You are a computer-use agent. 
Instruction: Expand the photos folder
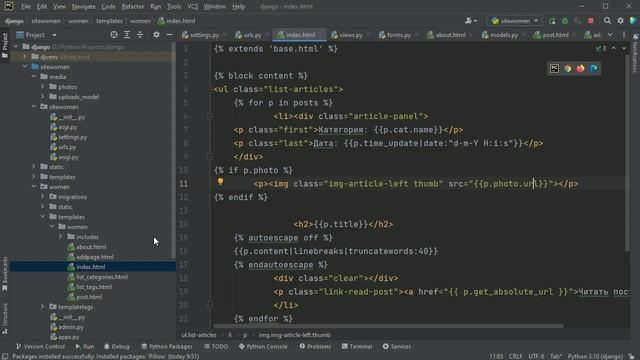click(43, 87)
